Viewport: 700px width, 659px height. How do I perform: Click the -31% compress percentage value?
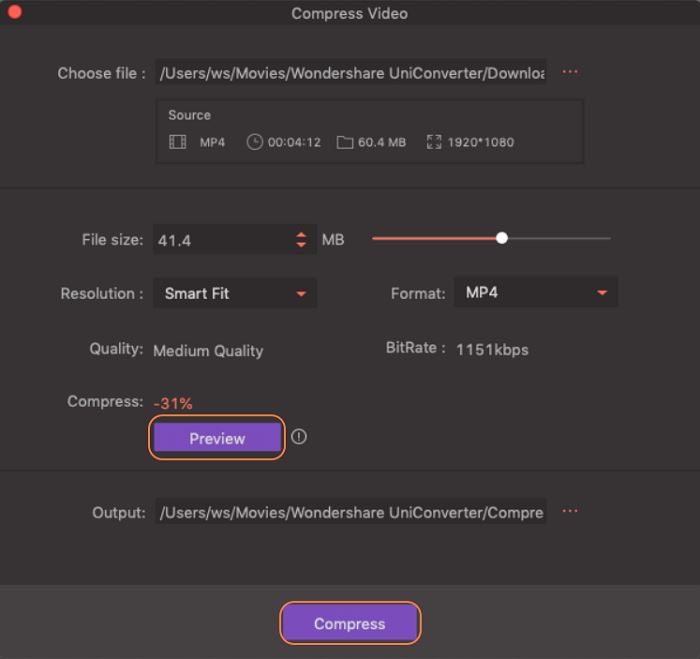(x=173, y=403)
